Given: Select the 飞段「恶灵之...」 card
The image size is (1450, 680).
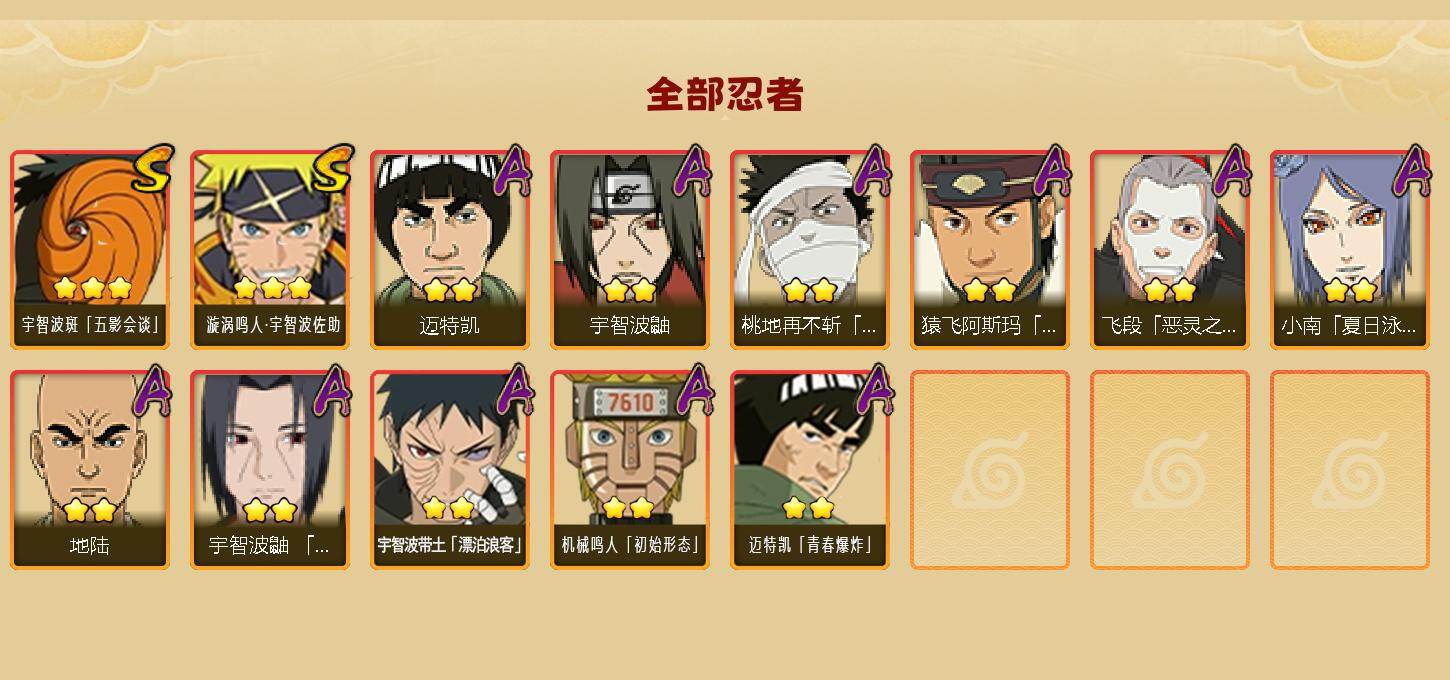Looking at the screenshot, I should pyautogui.click(x=1170, y=250).
